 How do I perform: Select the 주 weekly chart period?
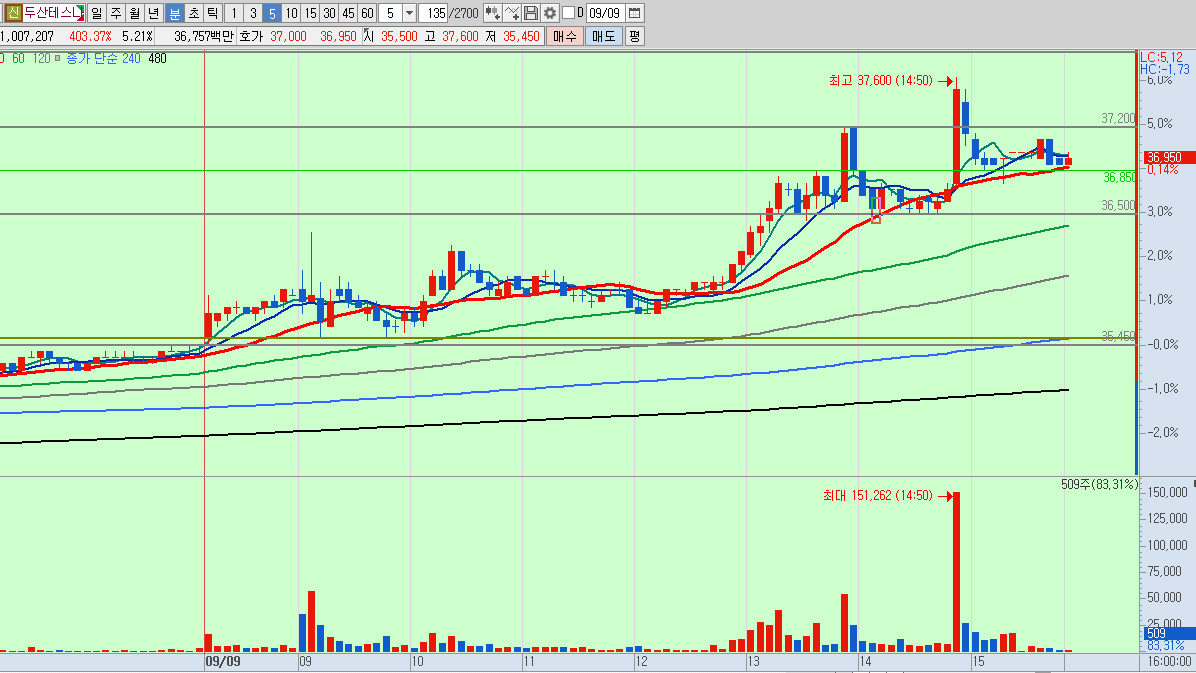[115, 13]
